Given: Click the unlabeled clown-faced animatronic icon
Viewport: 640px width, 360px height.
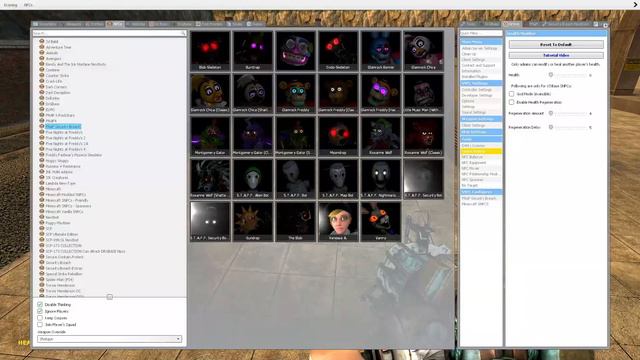Looking at the screenshot, I should pyautogui.click(x=295, y=51).
